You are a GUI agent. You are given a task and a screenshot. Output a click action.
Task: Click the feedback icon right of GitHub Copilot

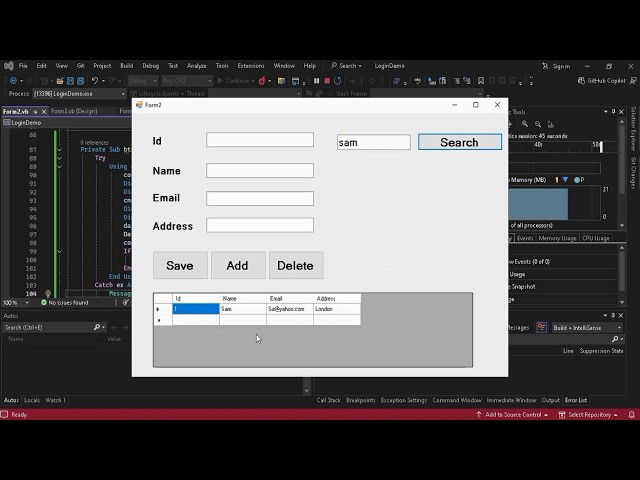633,81
